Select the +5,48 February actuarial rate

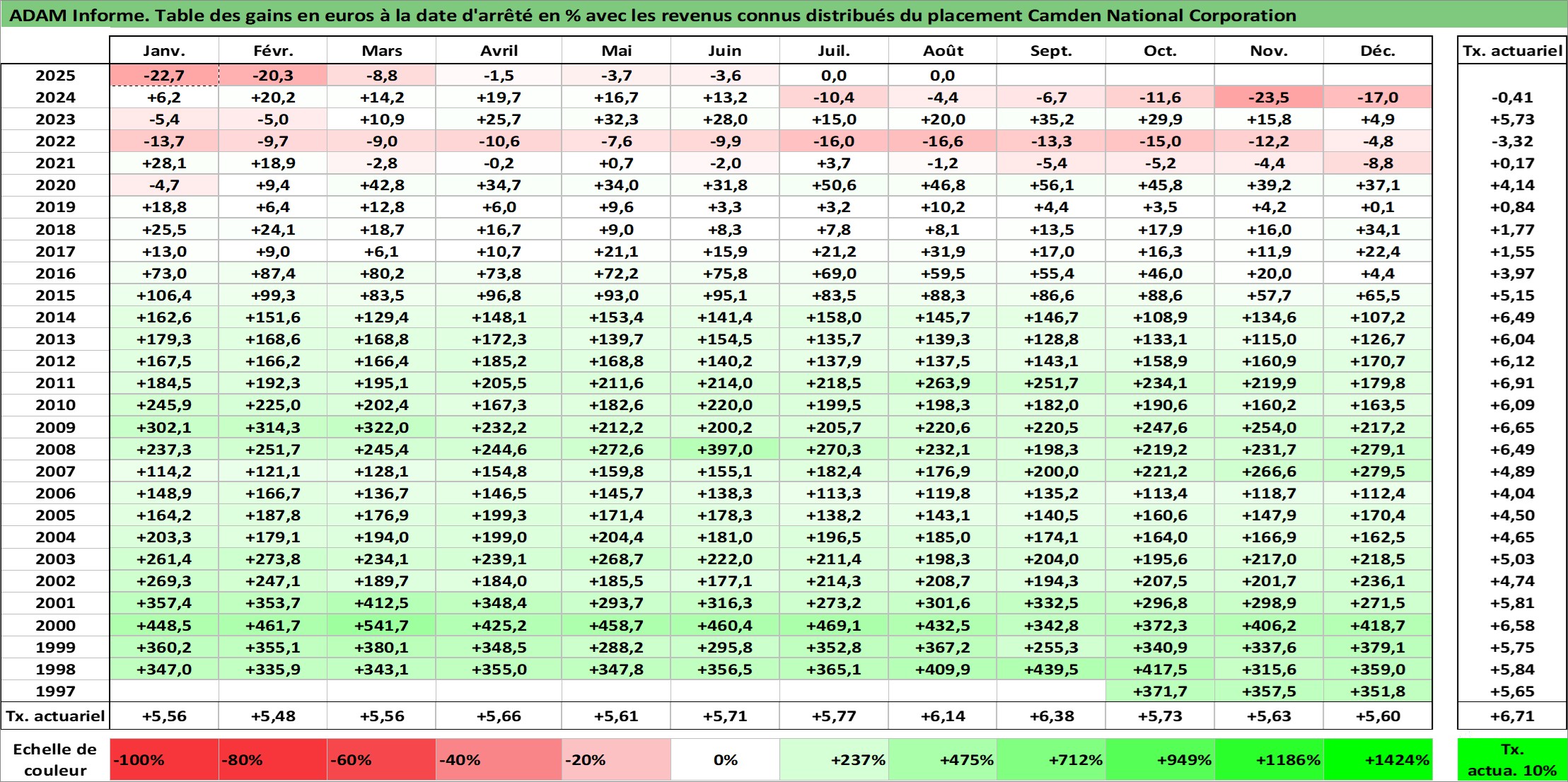(273, 716)
